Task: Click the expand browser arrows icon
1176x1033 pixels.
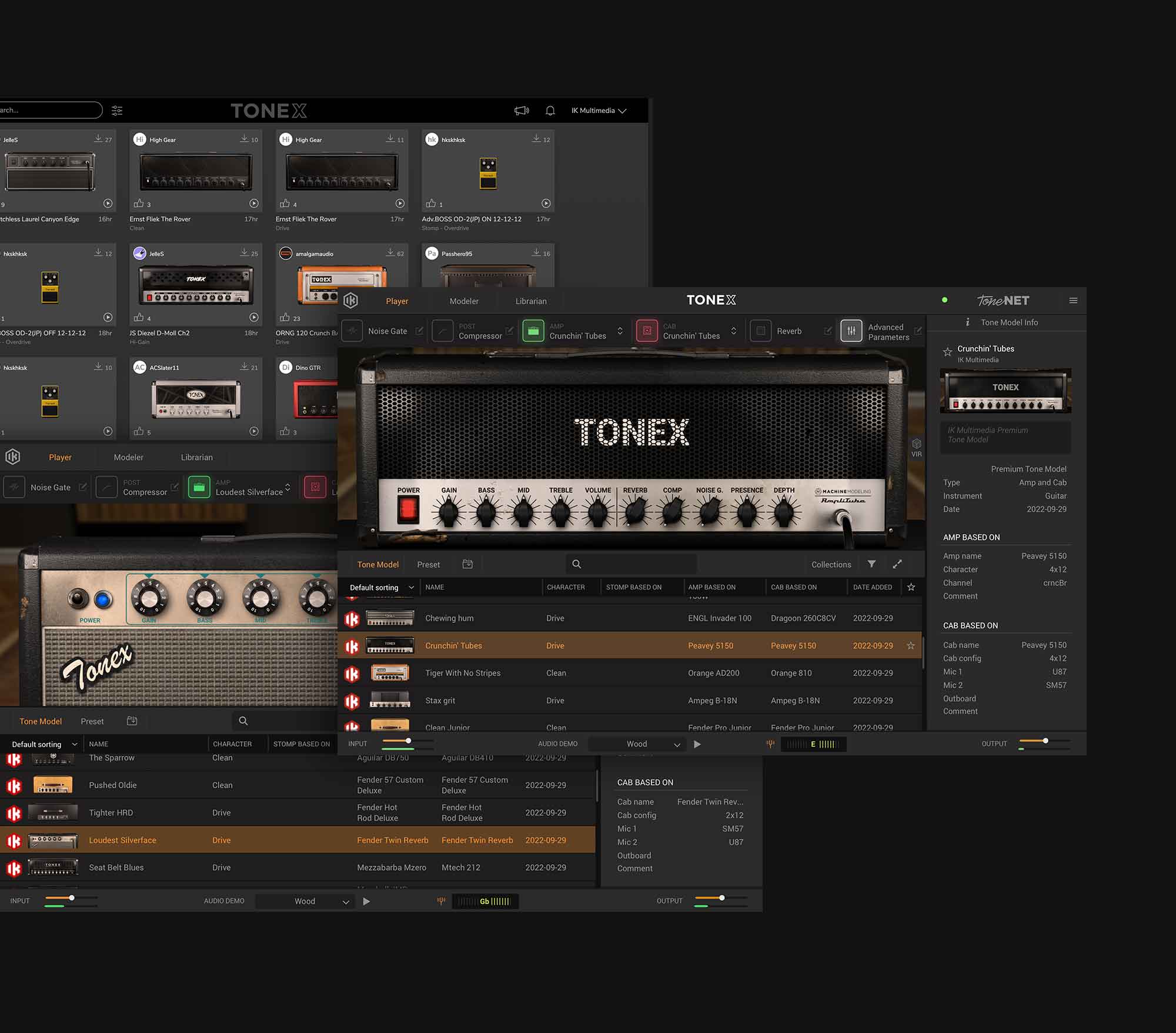Action: click(897, 564)
